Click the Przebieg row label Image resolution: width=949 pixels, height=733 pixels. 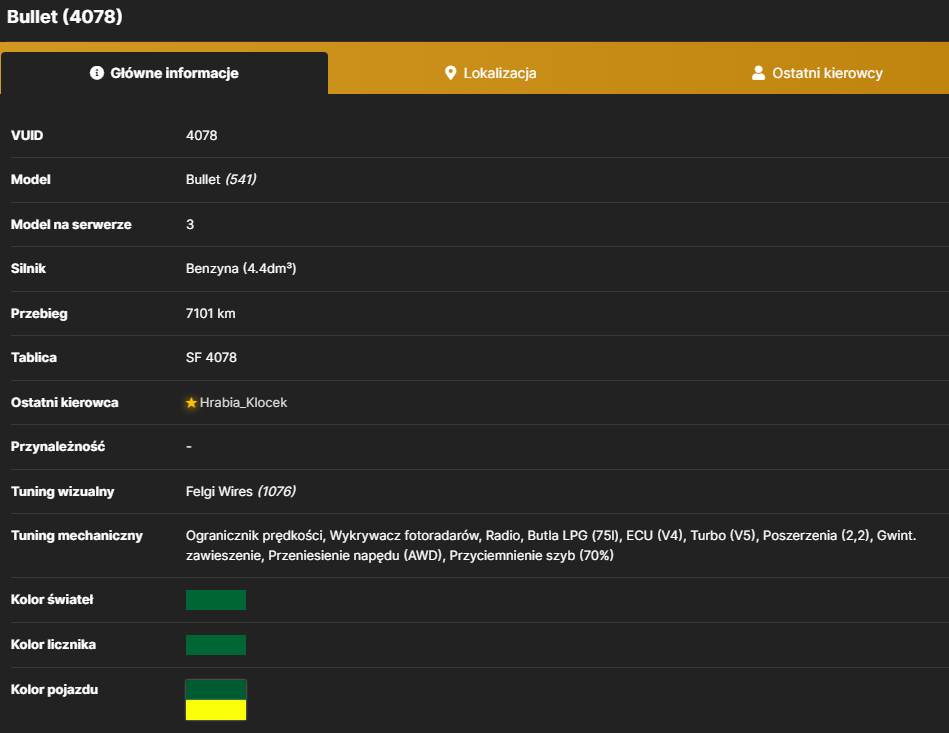coord(39,314)
